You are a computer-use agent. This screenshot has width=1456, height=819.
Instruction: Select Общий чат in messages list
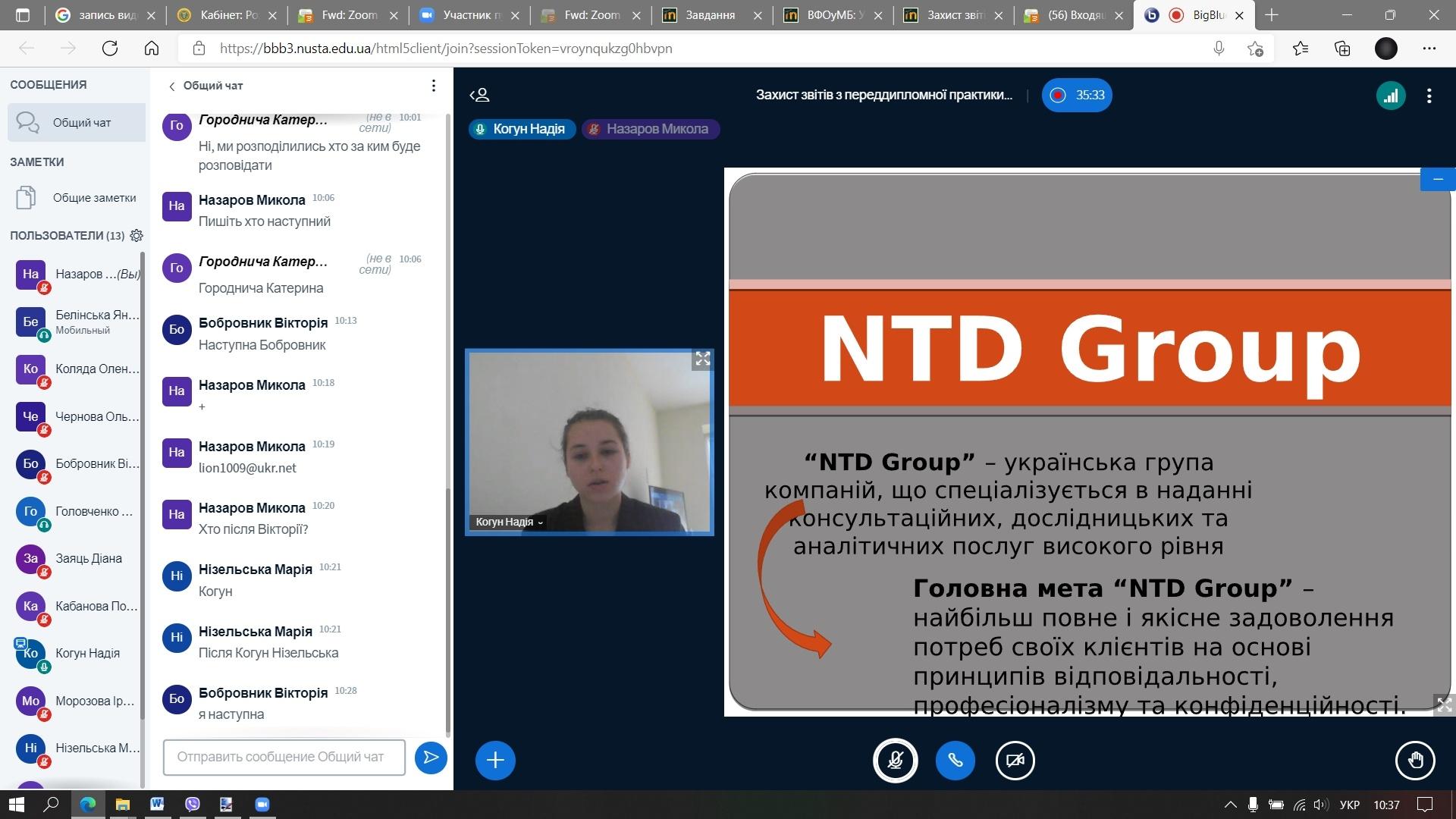pos(77,122)
